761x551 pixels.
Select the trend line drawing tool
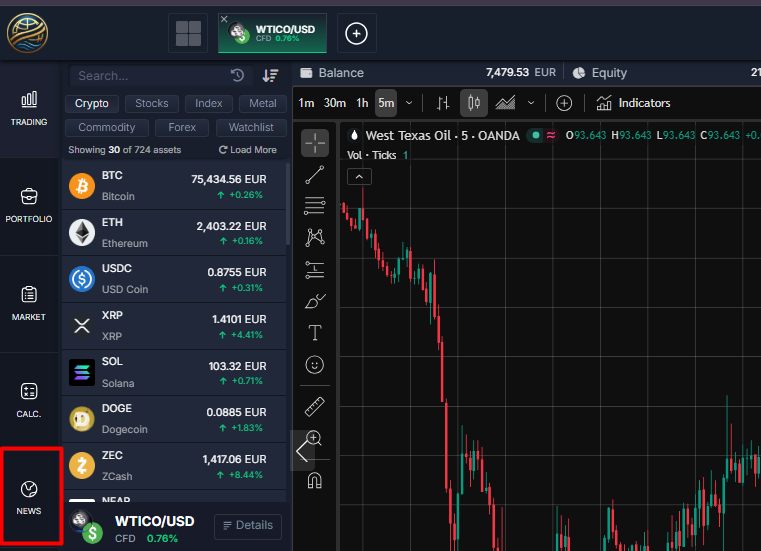point(315,175)
